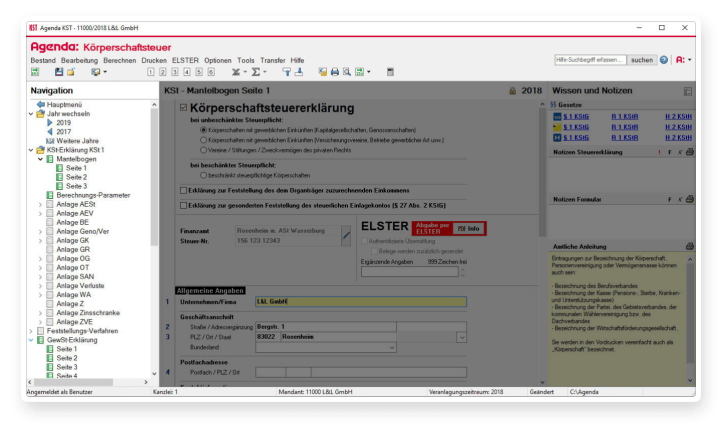Enable the Organträger Einkommen Feststellung checkbox
728x434 pixels.
coord(182,189)
